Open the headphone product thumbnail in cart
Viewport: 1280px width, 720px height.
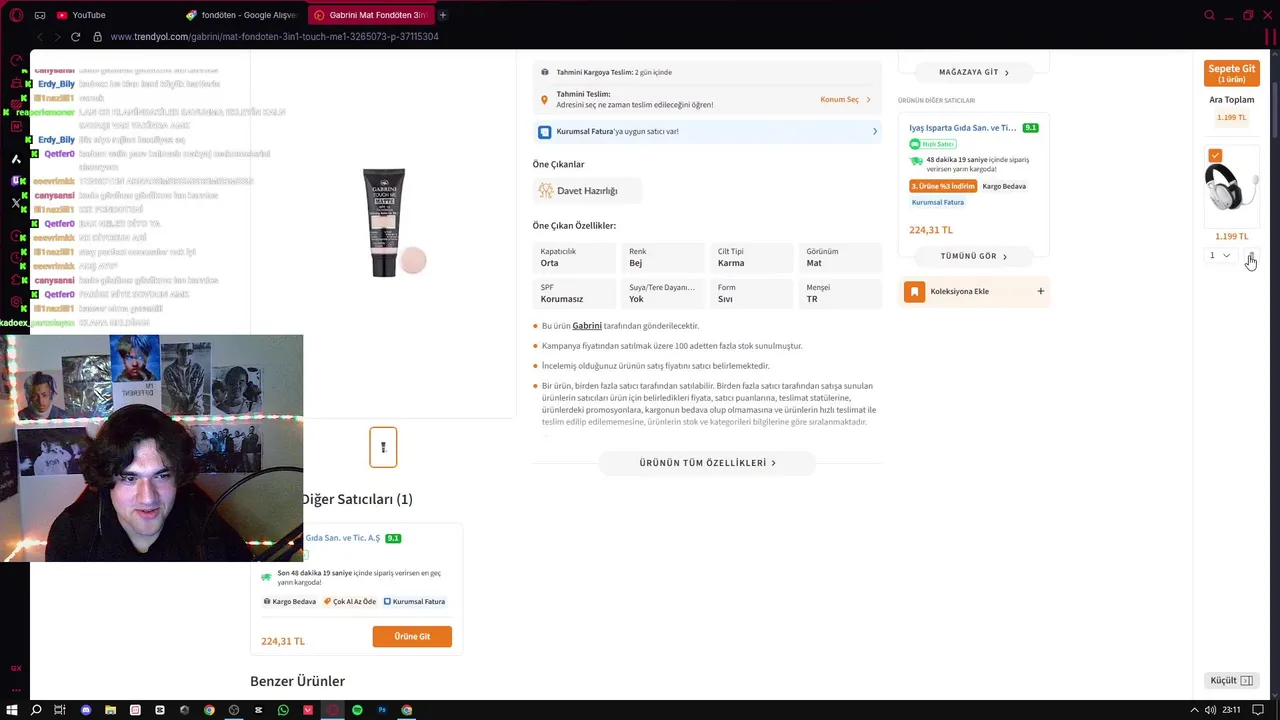point(1231,188)
